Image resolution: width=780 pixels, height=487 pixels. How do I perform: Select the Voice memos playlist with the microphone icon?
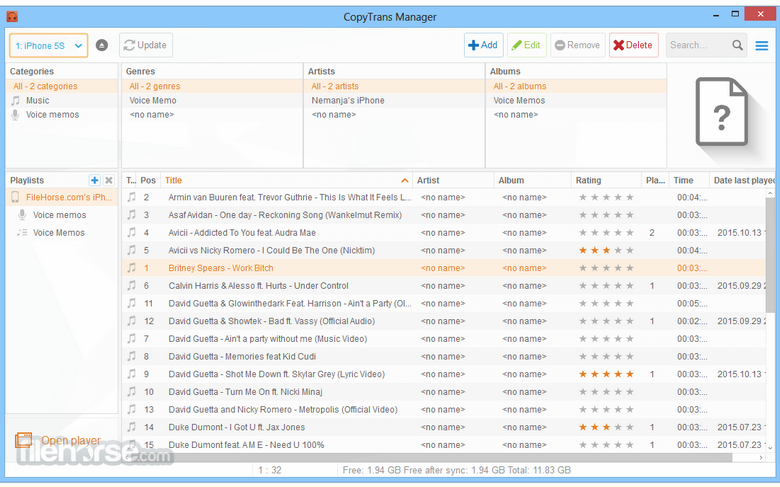[x=62, y=215]
